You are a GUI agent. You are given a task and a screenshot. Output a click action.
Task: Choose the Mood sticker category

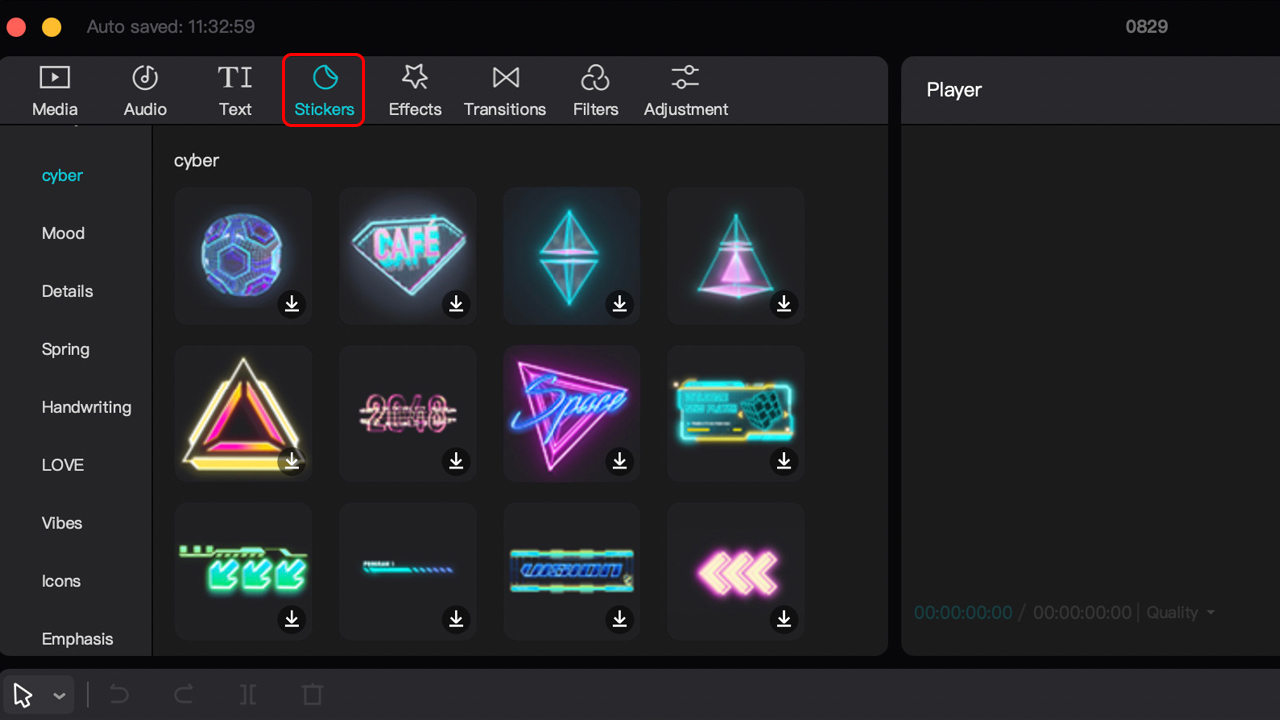(63, 233)
